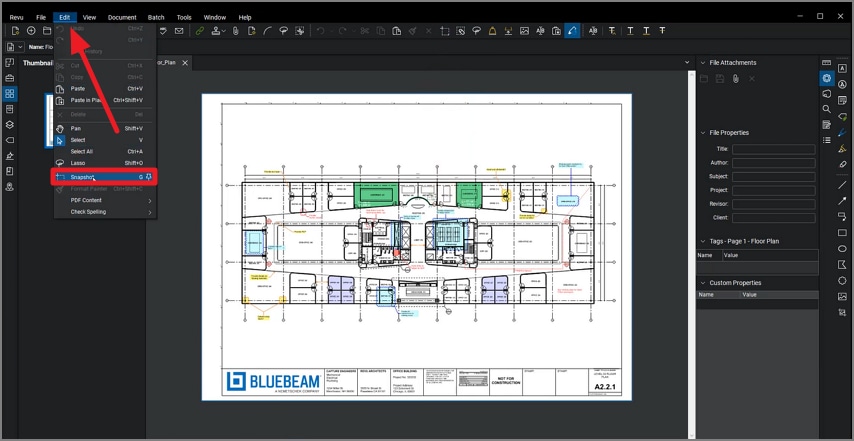Open the Batch menu
854x441 pixels.
point(156,17)
